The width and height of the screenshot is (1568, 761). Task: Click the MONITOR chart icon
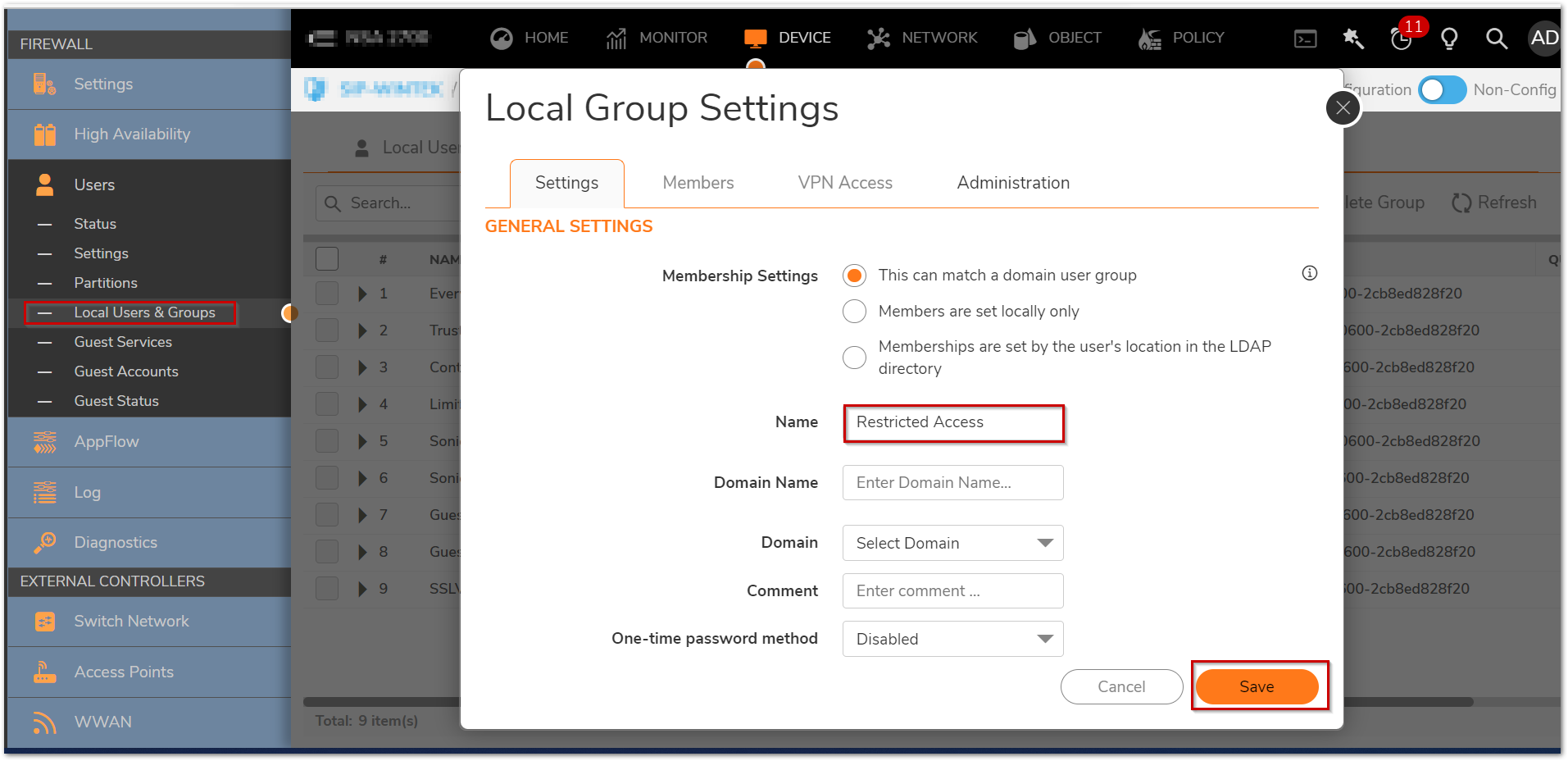[x=616, y=38]
